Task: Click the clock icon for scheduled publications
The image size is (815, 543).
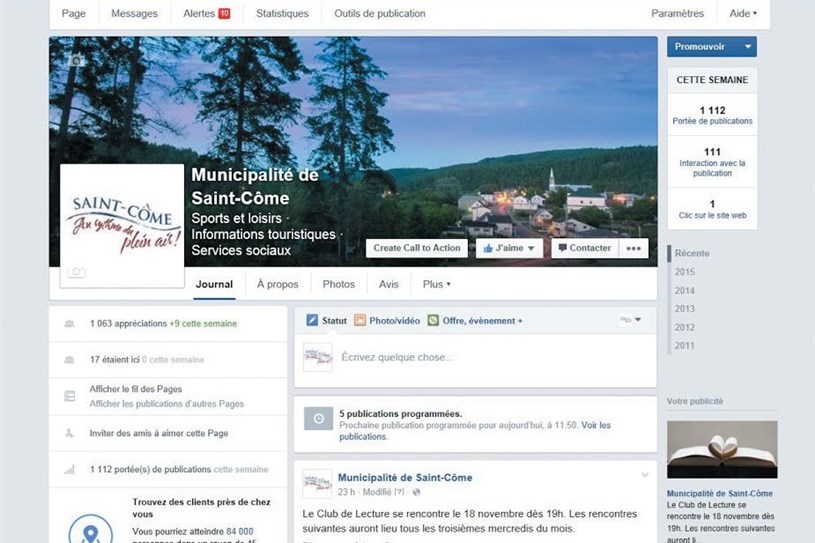Action: point(319,419)
